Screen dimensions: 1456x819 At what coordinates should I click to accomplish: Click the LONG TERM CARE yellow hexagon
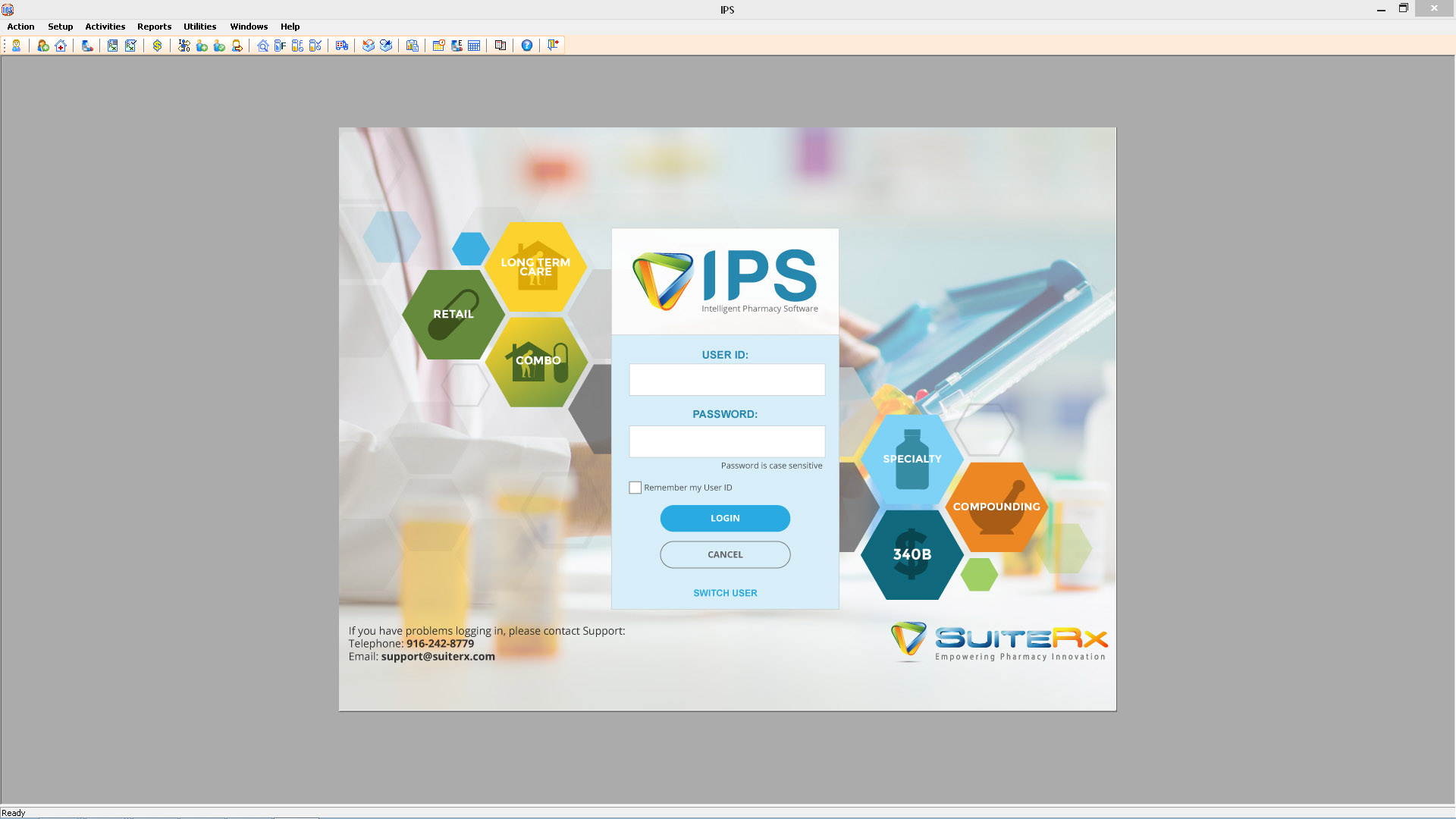point(535,267)
